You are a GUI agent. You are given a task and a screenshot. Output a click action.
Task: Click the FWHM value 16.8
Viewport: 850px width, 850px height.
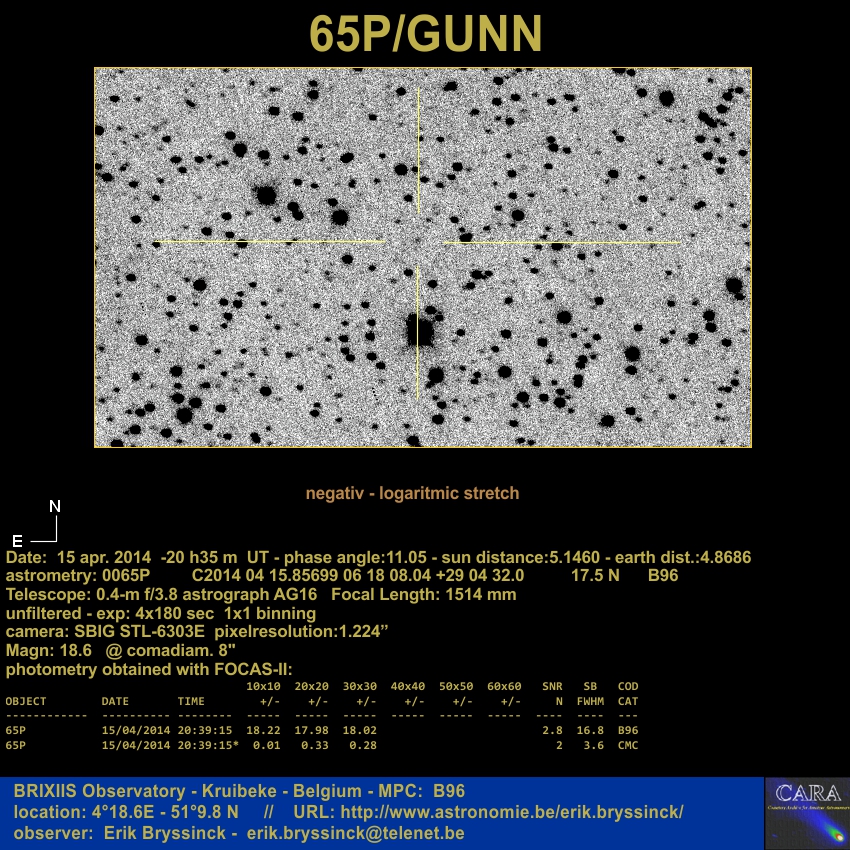pos(590,731)
